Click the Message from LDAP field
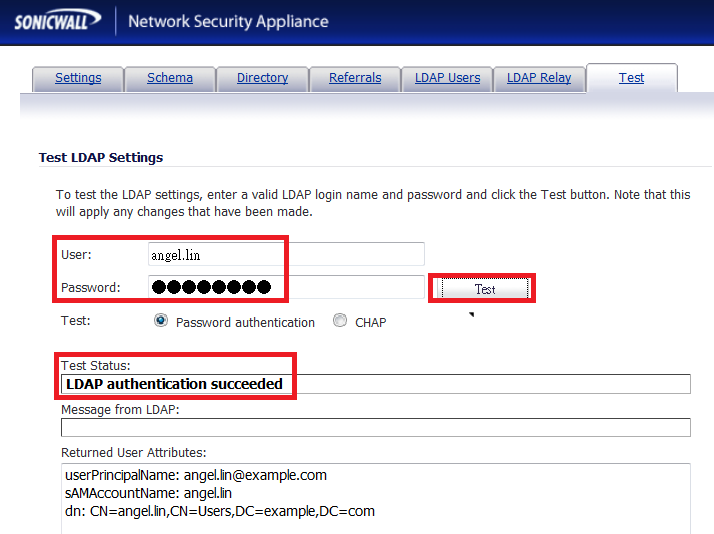Screen dimensions: 714x534 (375, 428)
